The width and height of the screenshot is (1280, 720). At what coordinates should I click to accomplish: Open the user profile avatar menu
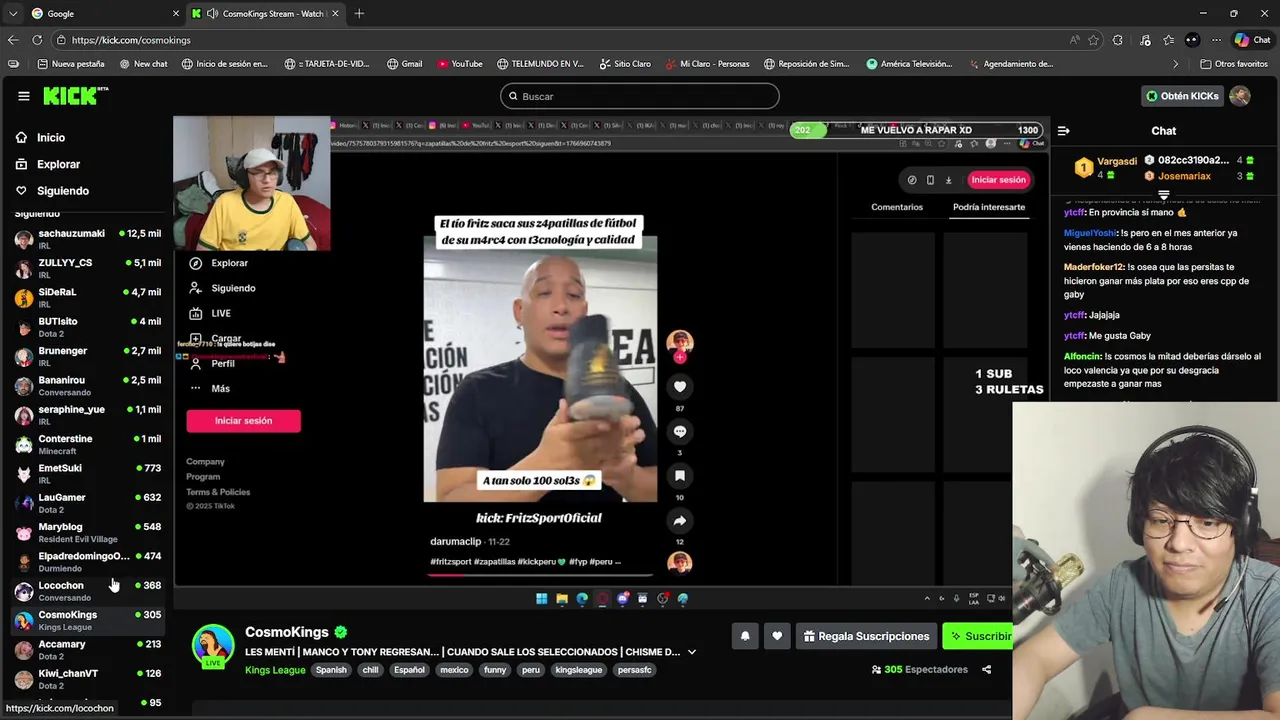[x=1240, y=96]
